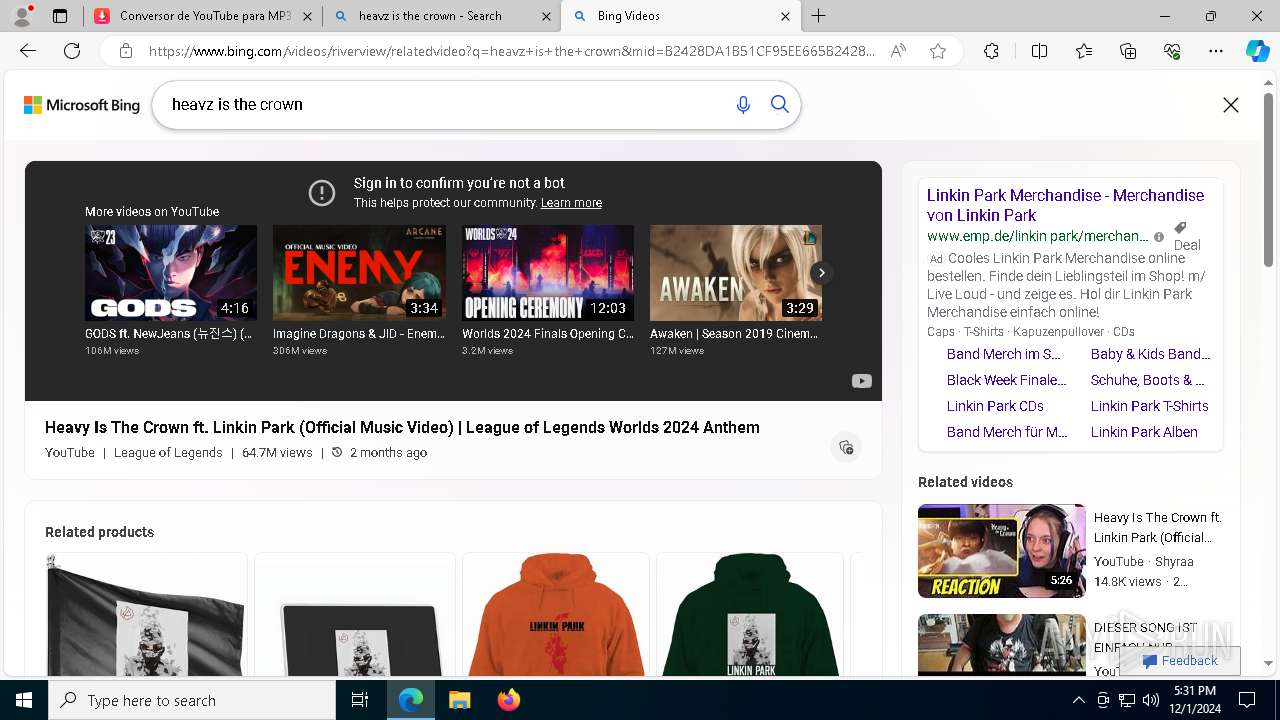This screenshot has width=1280, height=720.
Task: View site information lock icon
Action: [x=126, y=51]
